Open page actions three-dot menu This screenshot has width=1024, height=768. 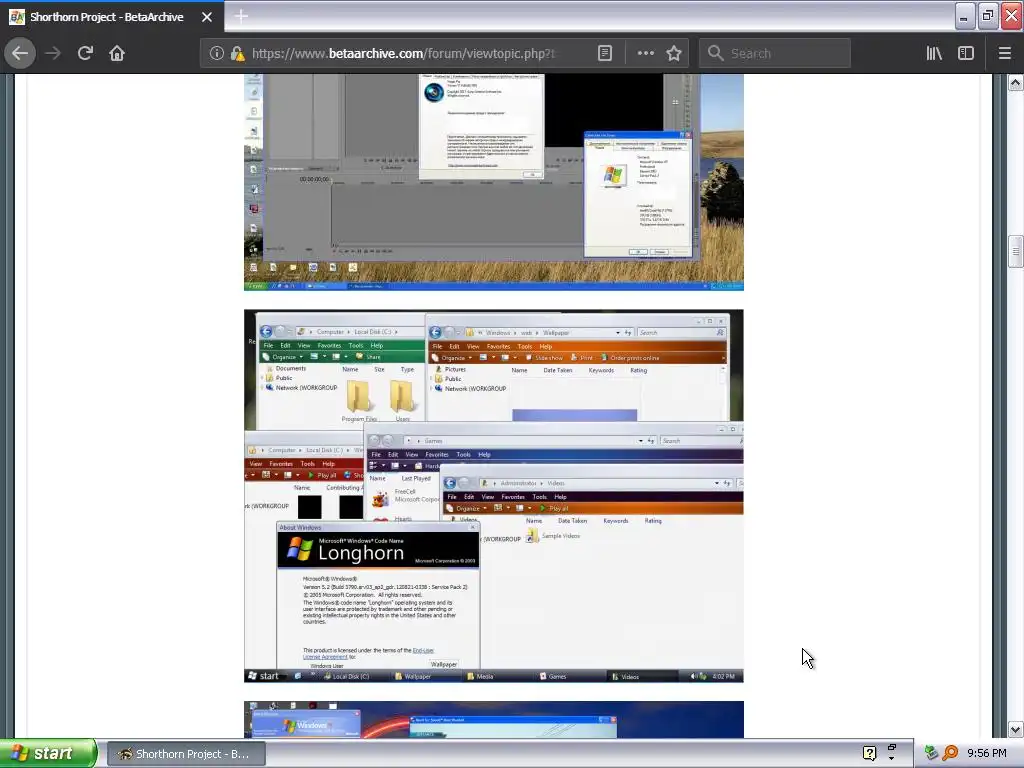click(x=645, y=53)
